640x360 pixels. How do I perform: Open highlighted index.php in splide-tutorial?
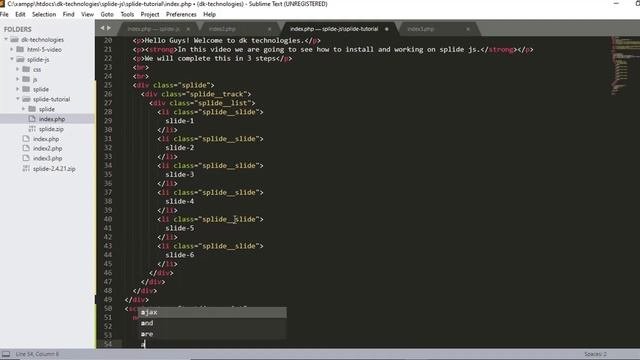point(52,119)
